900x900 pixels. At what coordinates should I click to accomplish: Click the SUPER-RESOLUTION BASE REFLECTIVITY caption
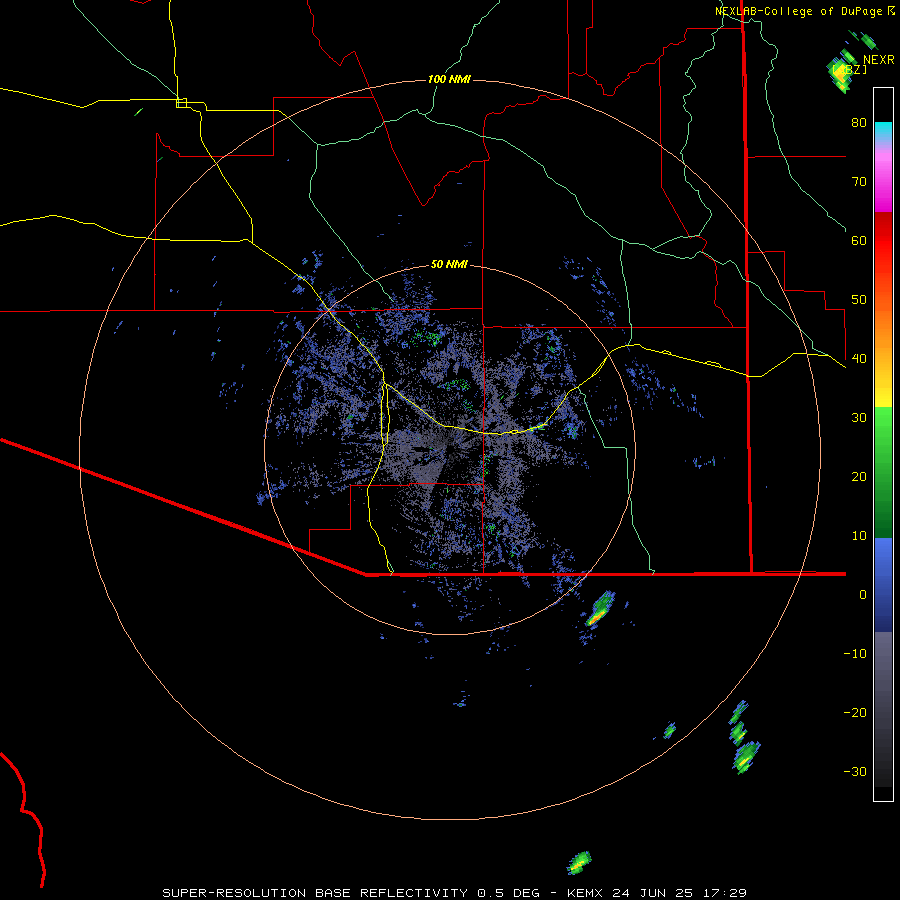pos(315,893)
